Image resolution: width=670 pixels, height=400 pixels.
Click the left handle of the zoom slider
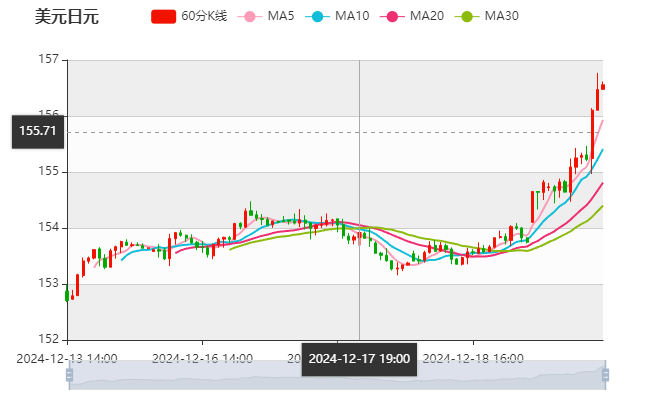tap(67, 374)
